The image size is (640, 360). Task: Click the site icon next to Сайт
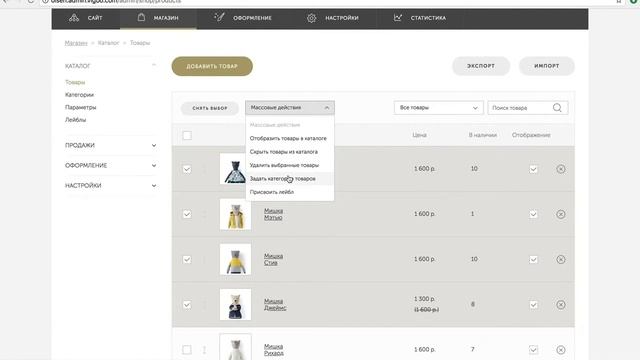(x=74, y=18)
